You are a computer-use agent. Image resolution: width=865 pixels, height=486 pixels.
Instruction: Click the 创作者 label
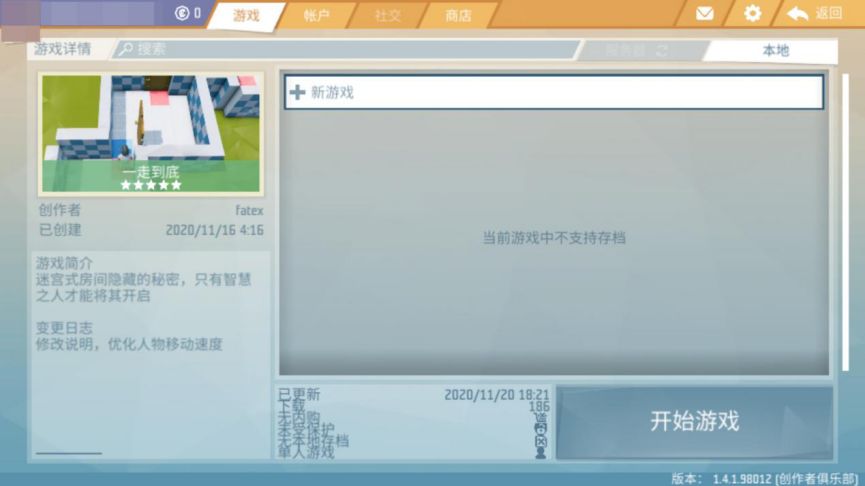[60, 210]
